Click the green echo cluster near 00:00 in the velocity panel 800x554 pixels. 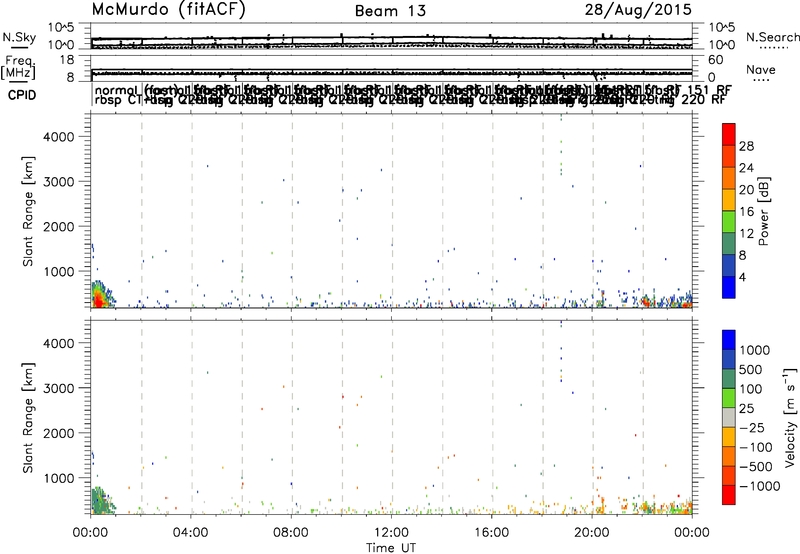coord(100,501)
